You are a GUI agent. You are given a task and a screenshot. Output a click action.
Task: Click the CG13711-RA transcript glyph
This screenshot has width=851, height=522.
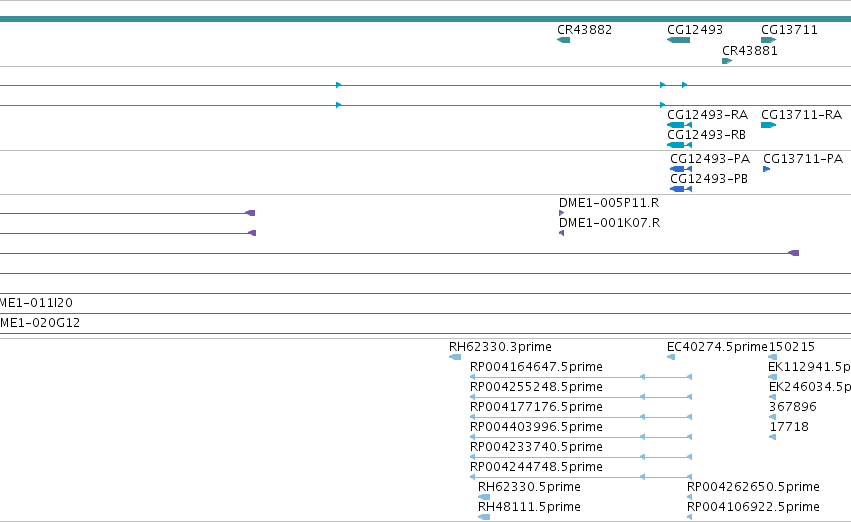point(769,125)
